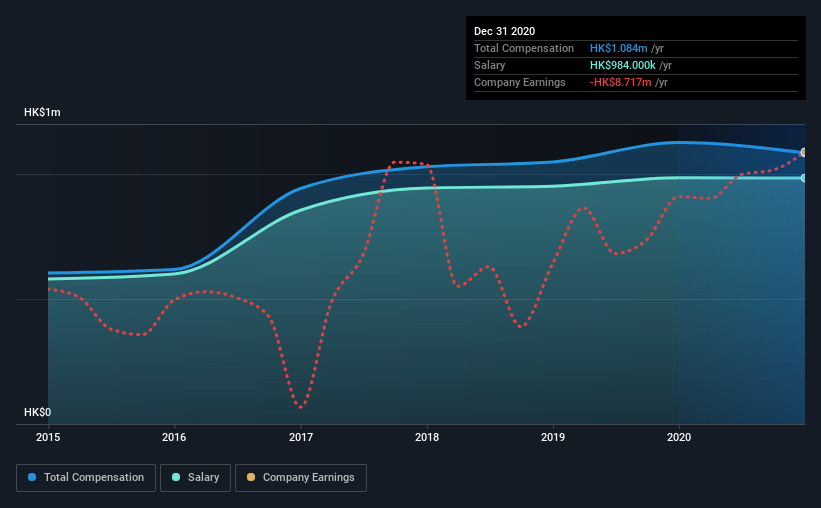The width and height of the screenshot is (821, 508).
Task: Toggle the Salary legend button
Action: pos(195,478)
